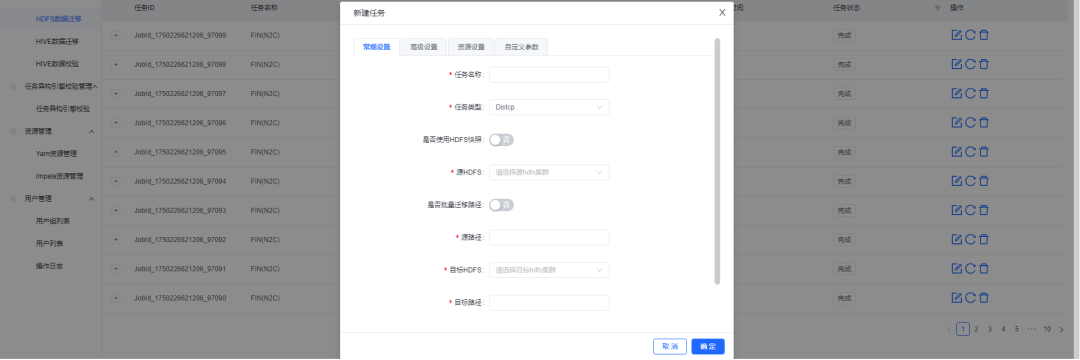Select the 常规设置 tab
This screenshot has height=360, width=1080.
(x=377, y=47)
